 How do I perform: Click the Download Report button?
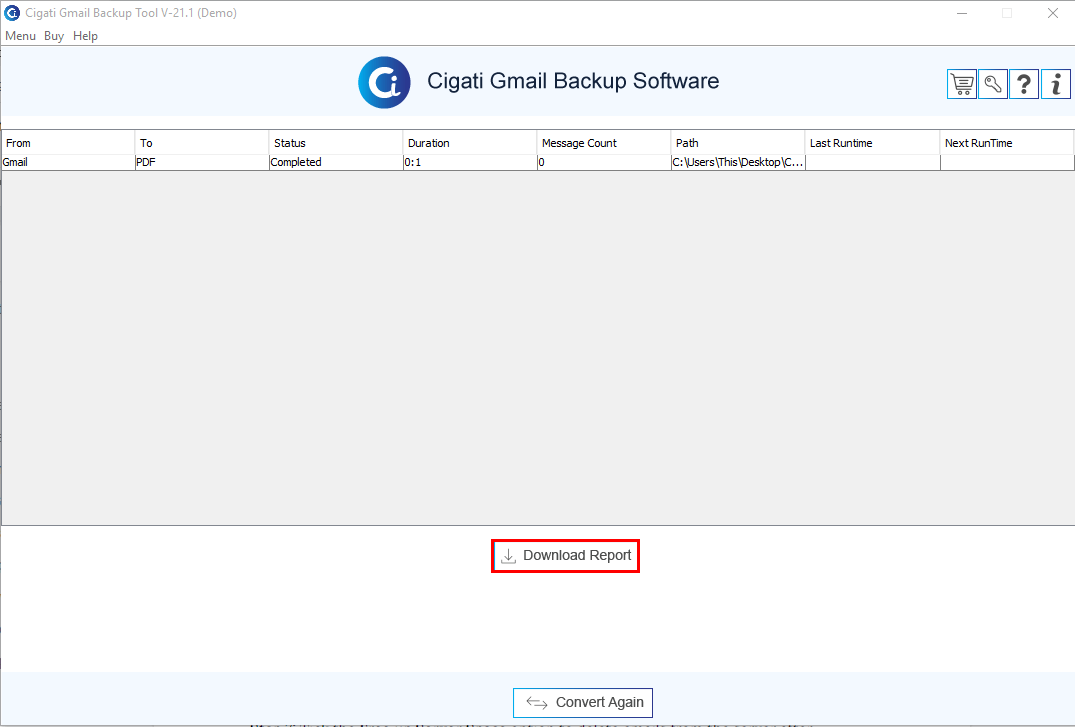click(566, 556)
